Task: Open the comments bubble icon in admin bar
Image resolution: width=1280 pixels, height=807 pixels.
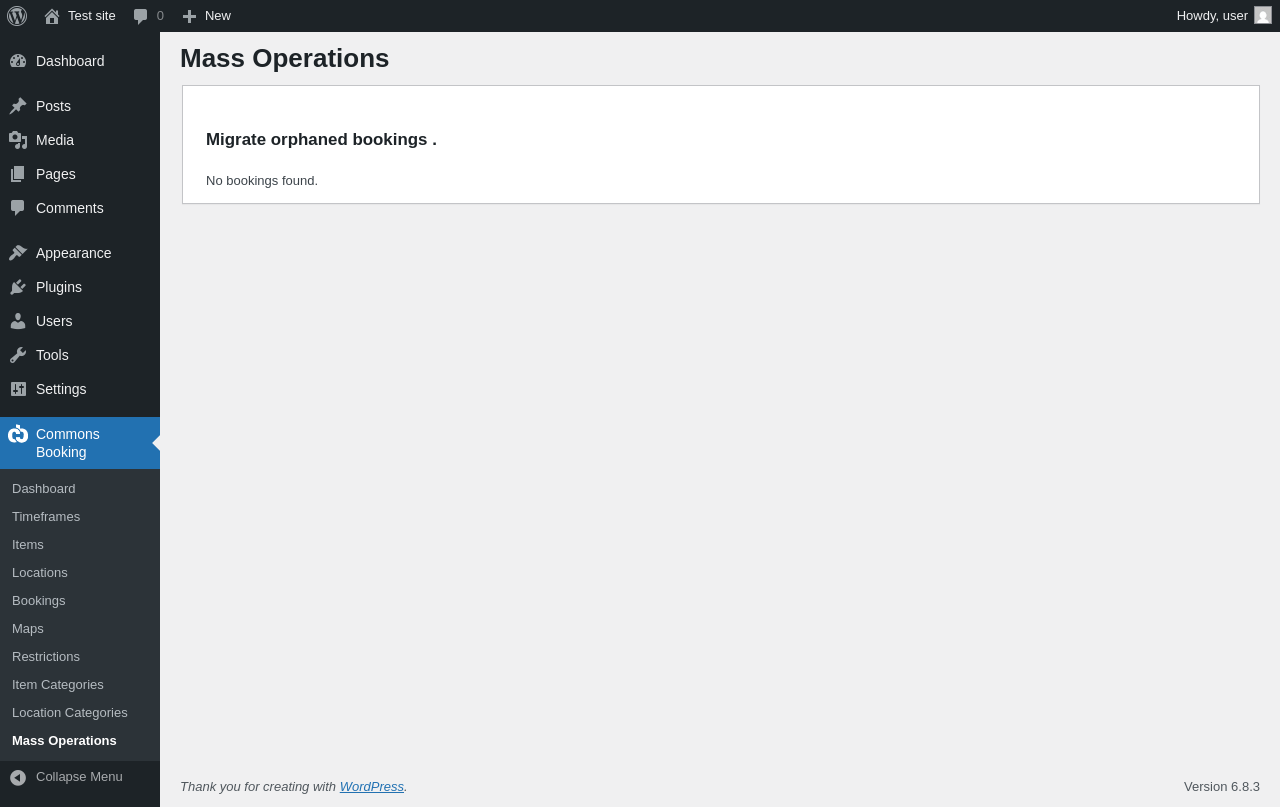Action: pyautogui.click(x=141, y=16)
